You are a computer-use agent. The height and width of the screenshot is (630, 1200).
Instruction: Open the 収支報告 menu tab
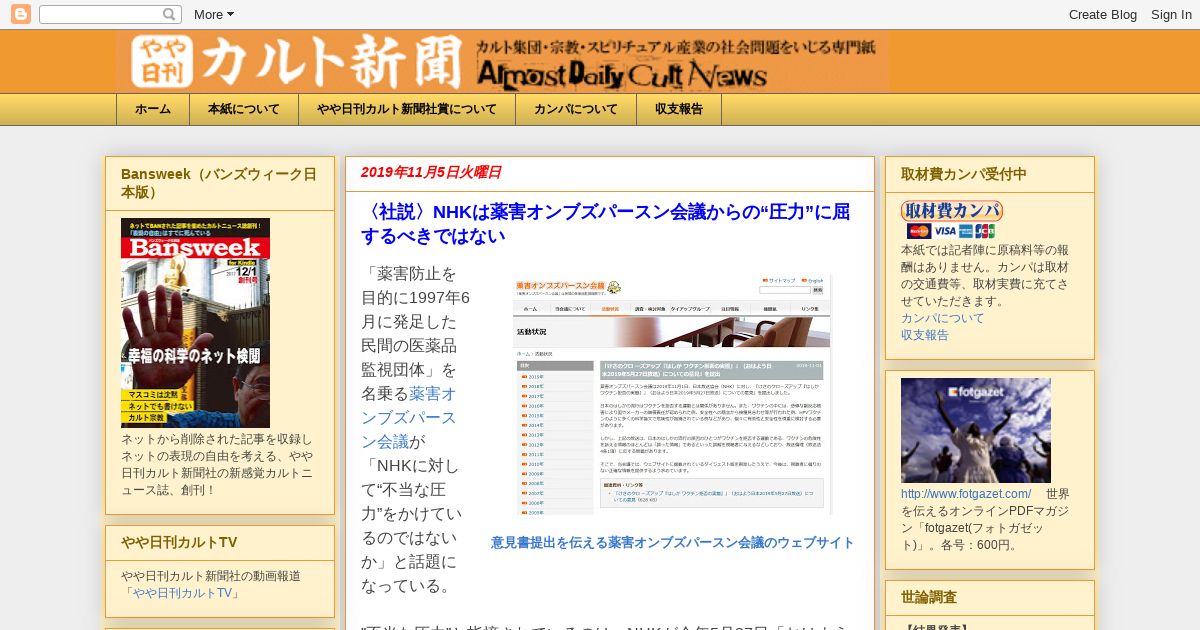coord(679,110)
